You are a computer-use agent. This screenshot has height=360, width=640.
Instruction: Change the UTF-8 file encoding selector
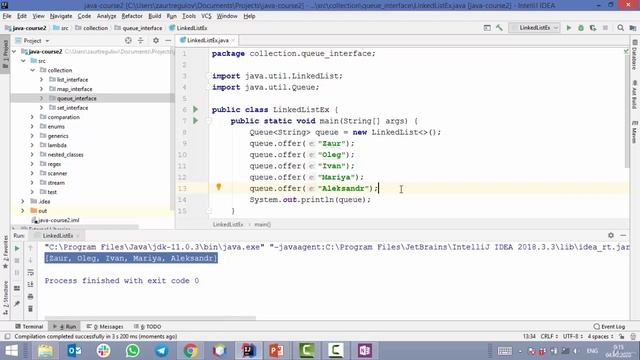[572, 336]
